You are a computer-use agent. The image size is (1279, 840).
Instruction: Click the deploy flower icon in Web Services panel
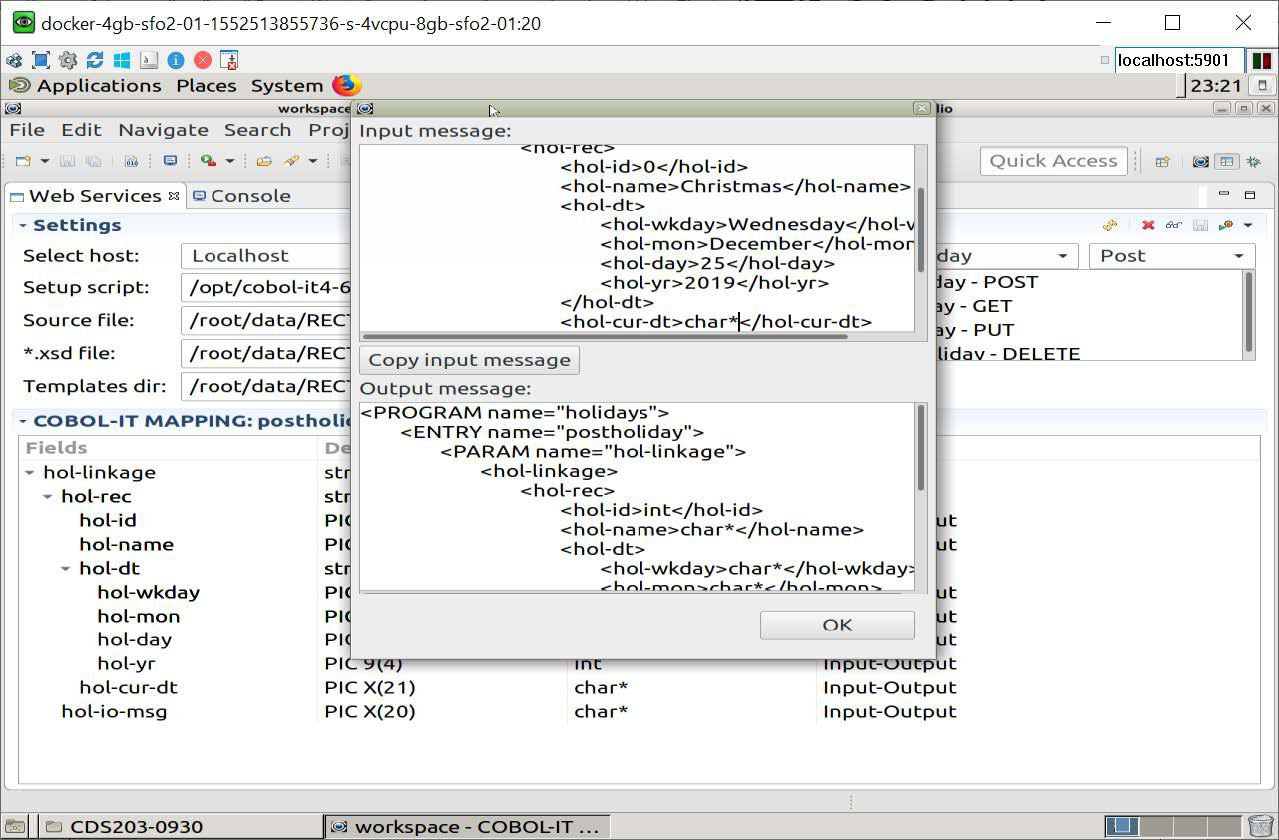[x=1226, y=224]
